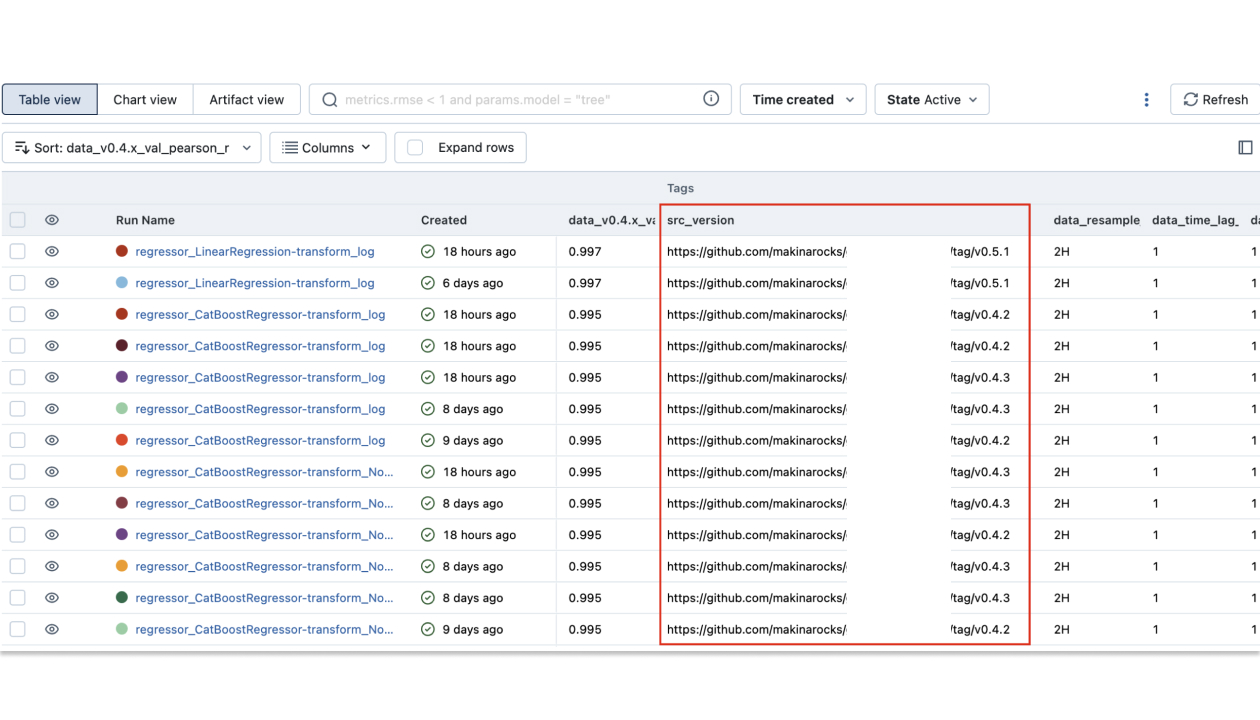Click "9 days ago" for CatBoost transform_No run
The image size is (1260, 720).
474,630
